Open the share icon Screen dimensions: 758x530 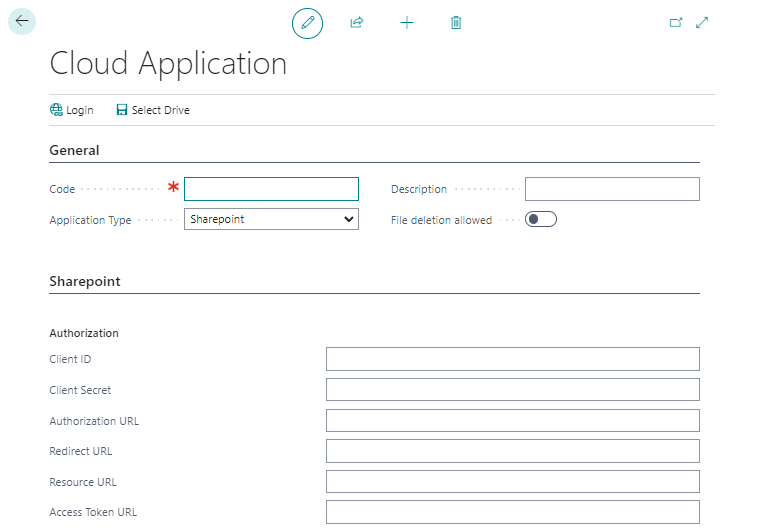(x=357, y=22)
